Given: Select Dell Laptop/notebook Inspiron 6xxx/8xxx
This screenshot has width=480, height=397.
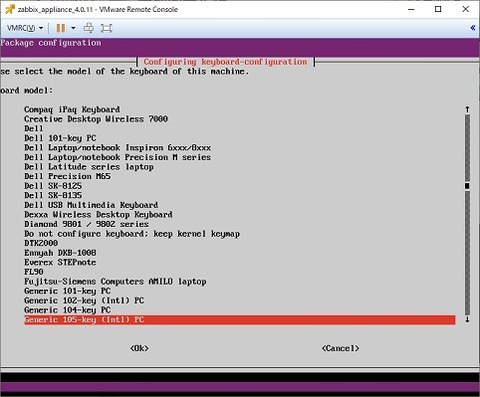Looking at the screenshot, I should (117, 148).
